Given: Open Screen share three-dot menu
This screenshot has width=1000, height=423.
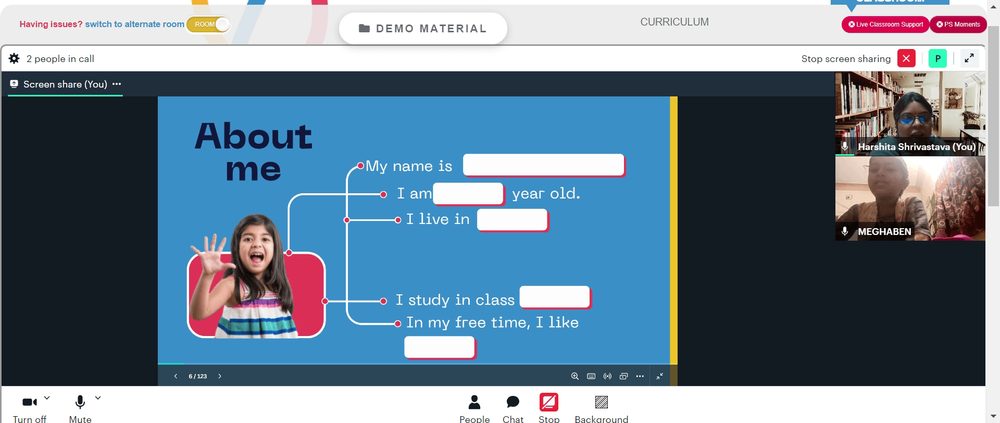Looking at the screenshot, I should click(x=116, y=84).
